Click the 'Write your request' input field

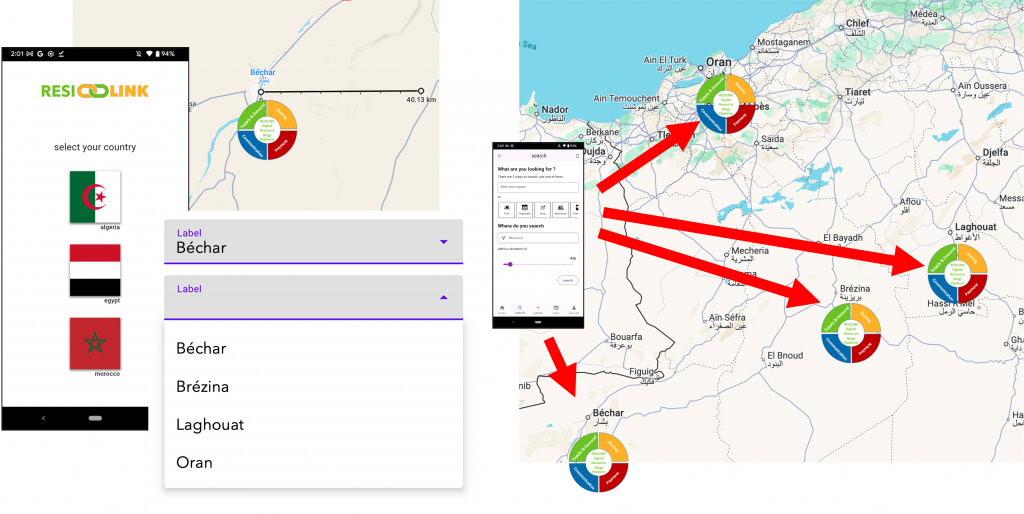pos(538,187)
